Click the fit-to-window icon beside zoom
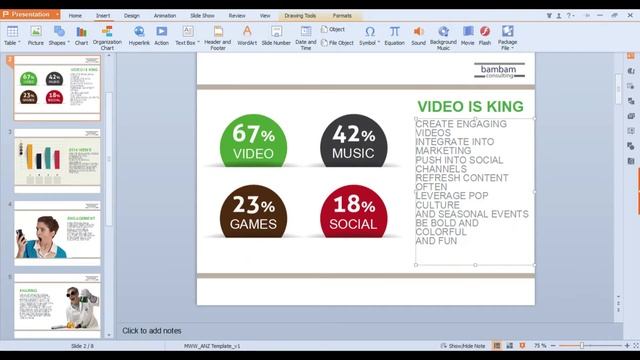 click(x=636, y=346)
